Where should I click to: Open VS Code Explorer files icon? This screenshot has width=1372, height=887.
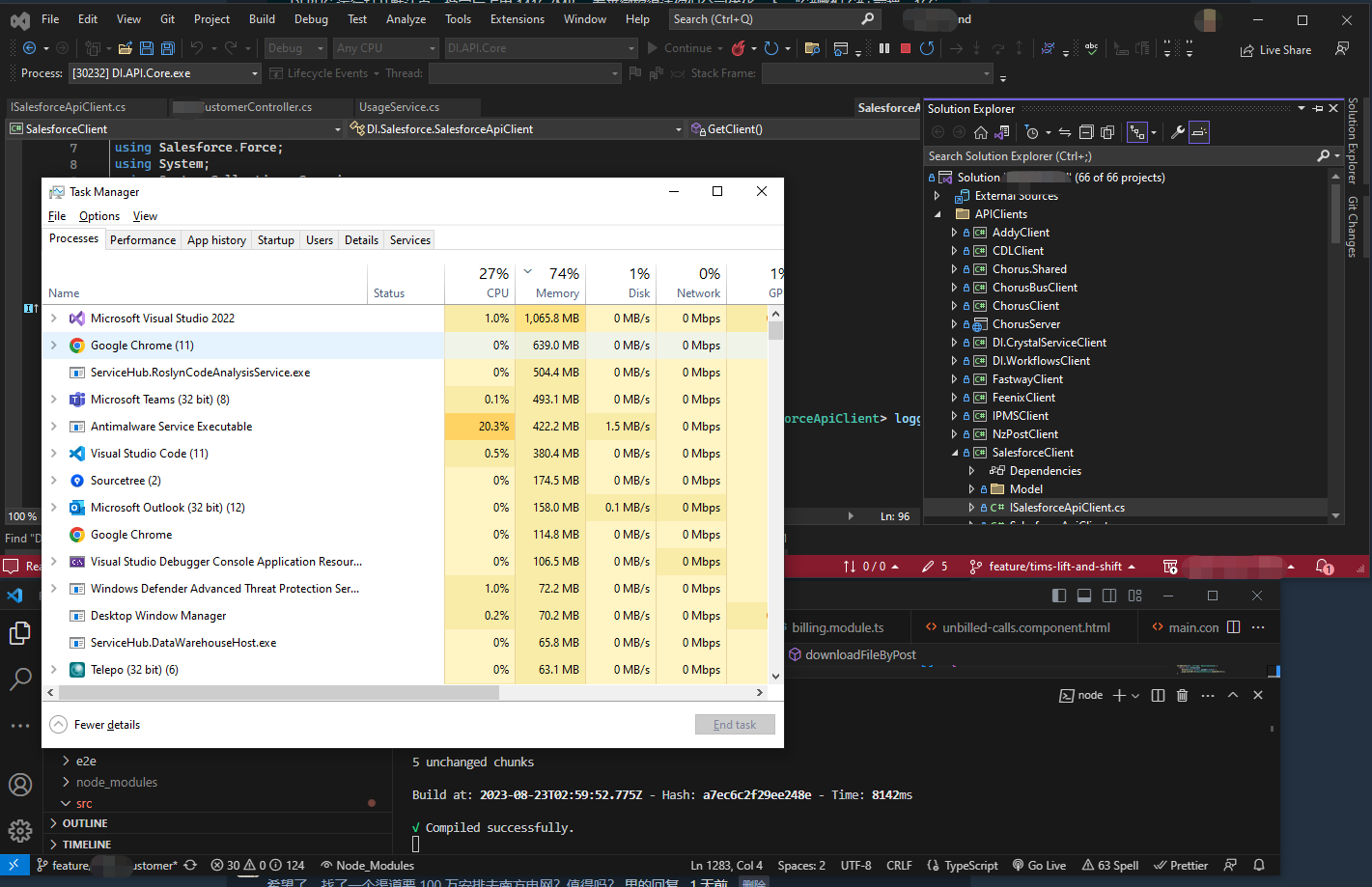pyautogui.click(x=20, y=633)
